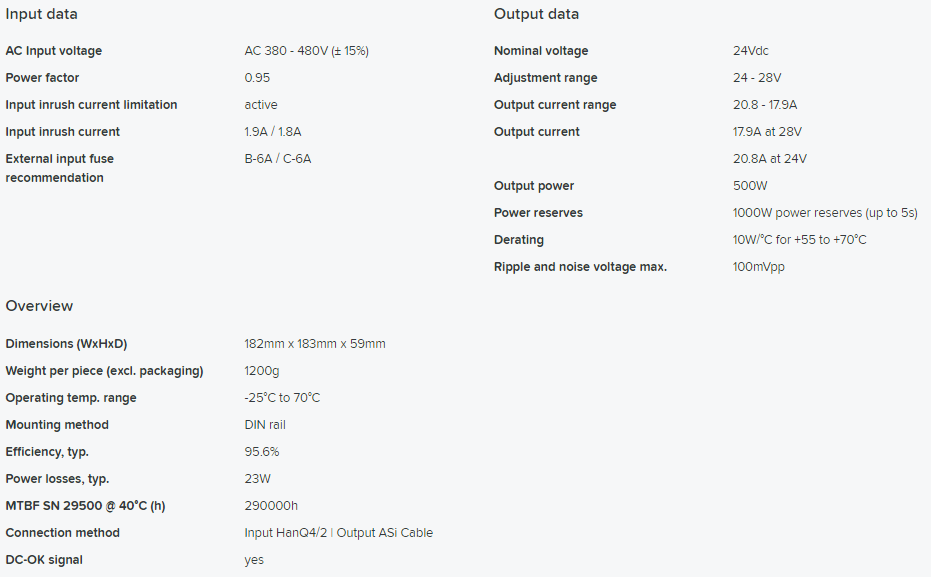This screenshot has width=931, height=577.
Task: Click the Overview section heading
Action: pyautogui.click(x=39, y=306)
